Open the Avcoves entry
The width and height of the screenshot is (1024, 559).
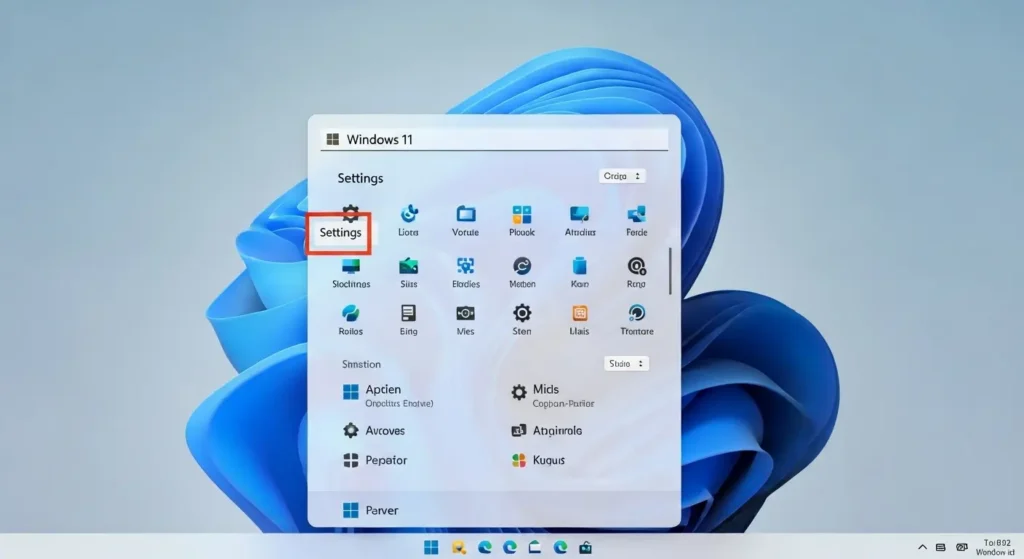(374, 430)
